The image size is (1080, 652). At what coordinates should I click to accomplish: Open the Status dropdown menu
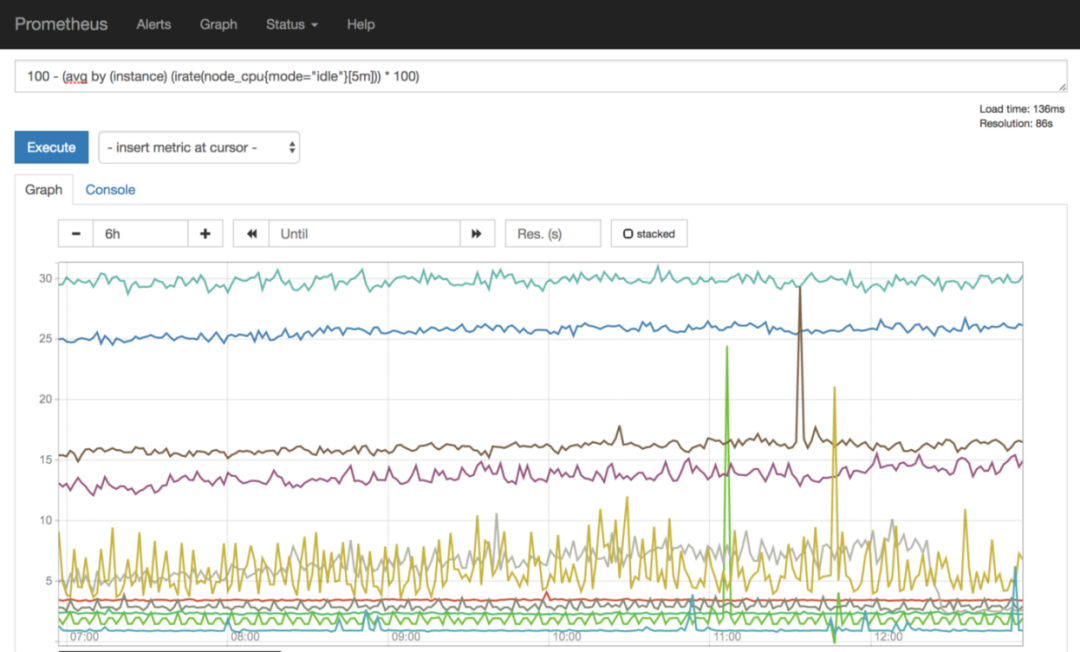pyautogui.click(x=292, y=24)
